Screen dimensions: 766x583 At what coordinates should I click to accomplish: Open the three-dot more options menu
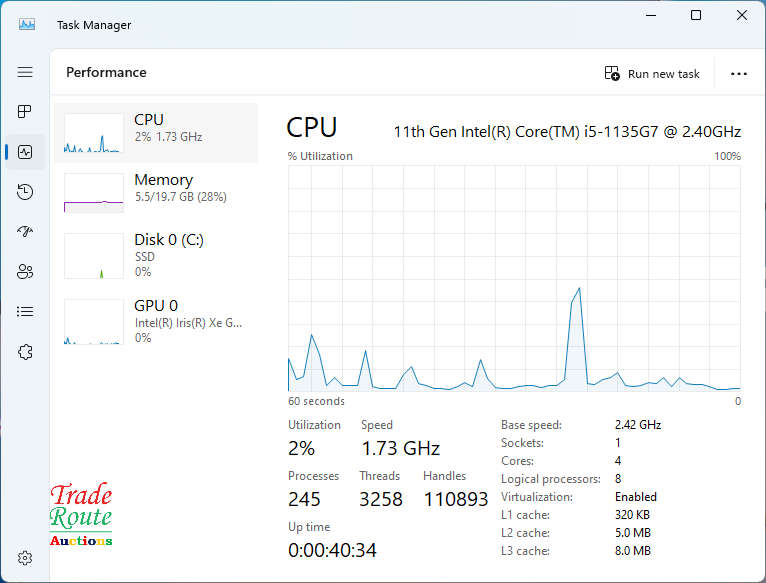(739, 74)
